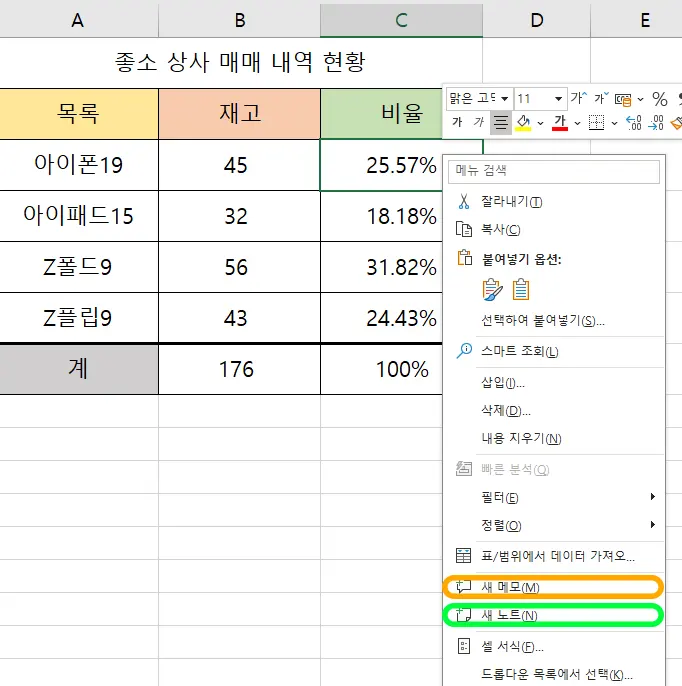This screenshot has width=682, height=686.
Task: Click the title 좀소 상사 매매 내역 현황
Action: point(240,62)
